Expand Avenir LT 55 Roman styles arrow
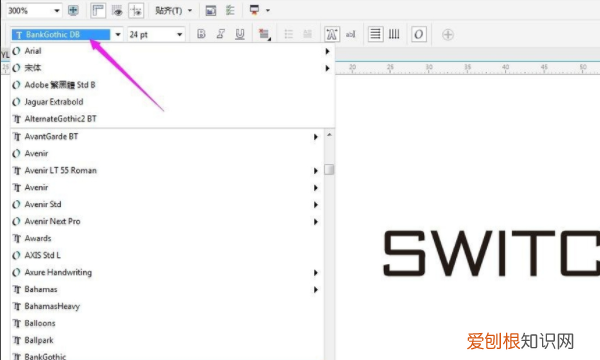 pos(316,171)
